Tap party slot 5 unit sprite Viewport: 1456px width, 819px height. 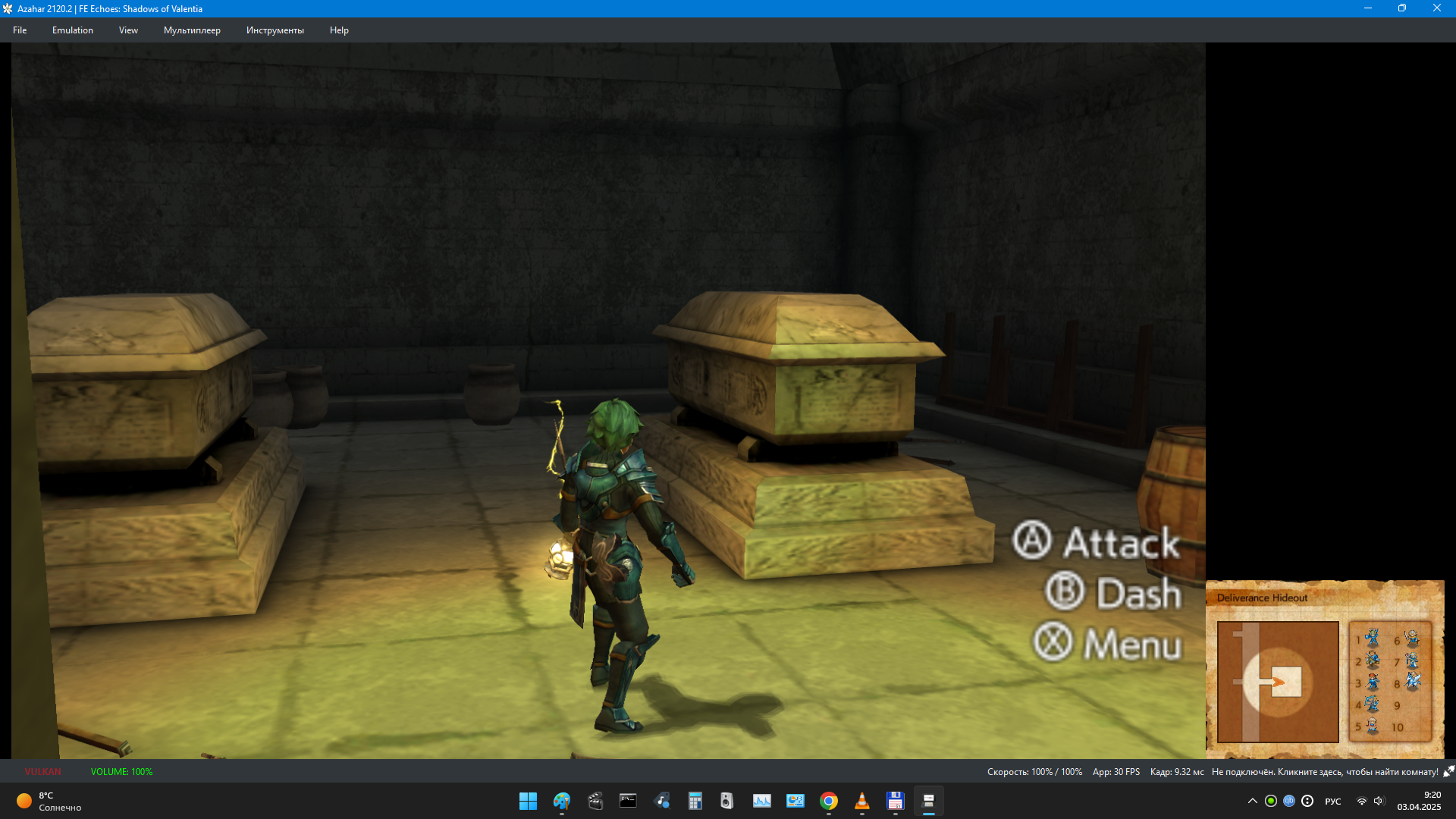pos(1373,726)
